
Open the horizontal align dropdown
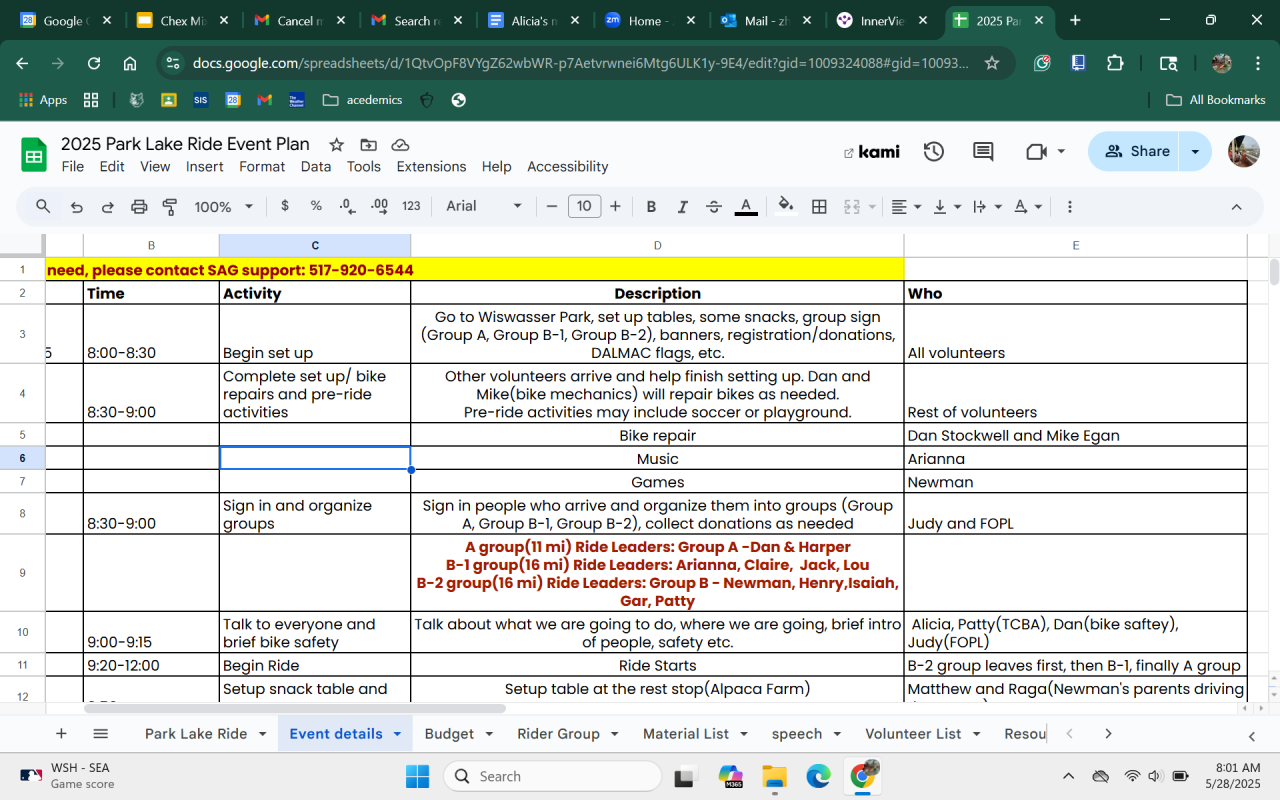[x=906, y=207]
